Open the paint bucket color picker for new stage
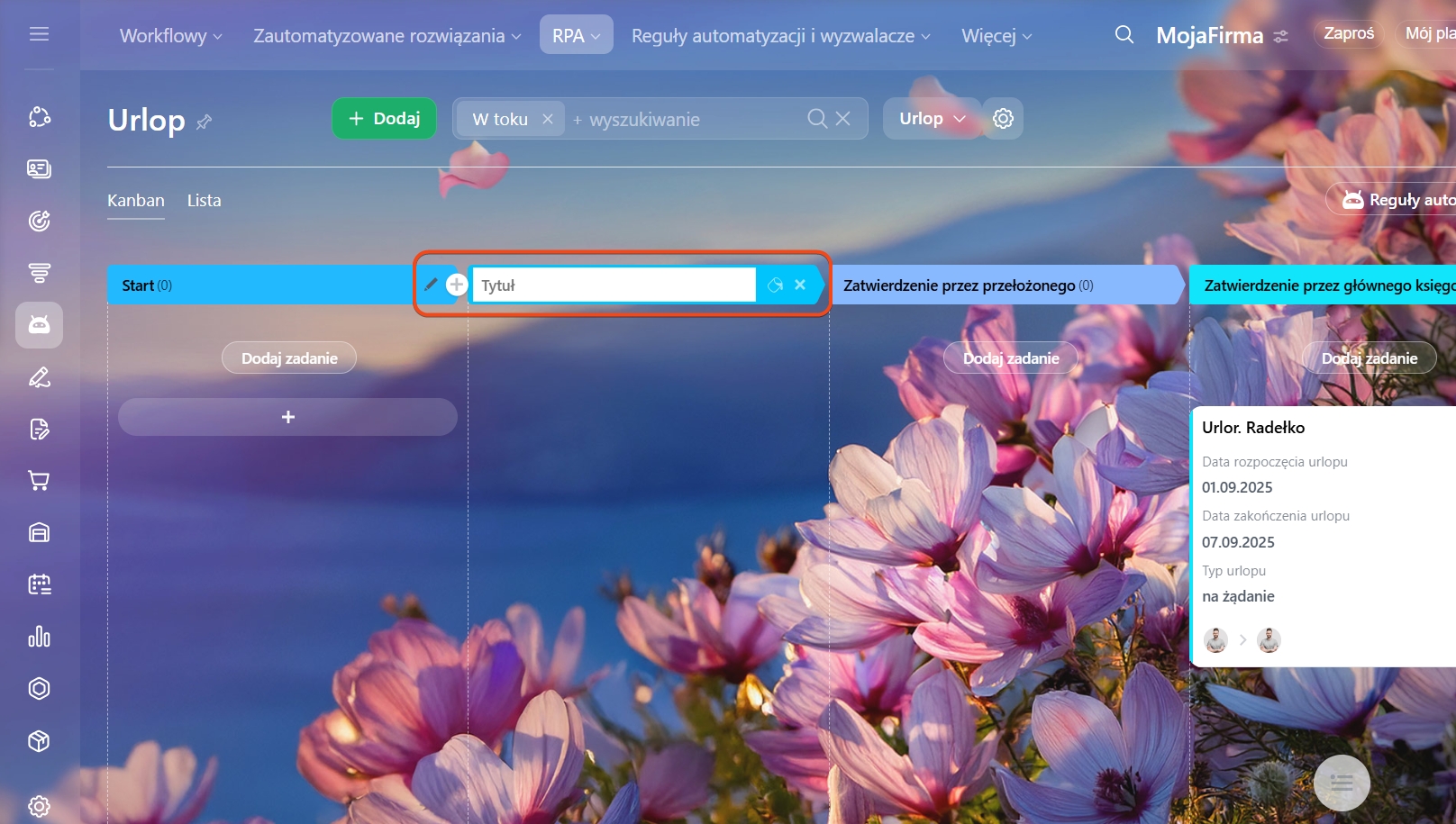1456x824 pixels. (x=775, y=285)
